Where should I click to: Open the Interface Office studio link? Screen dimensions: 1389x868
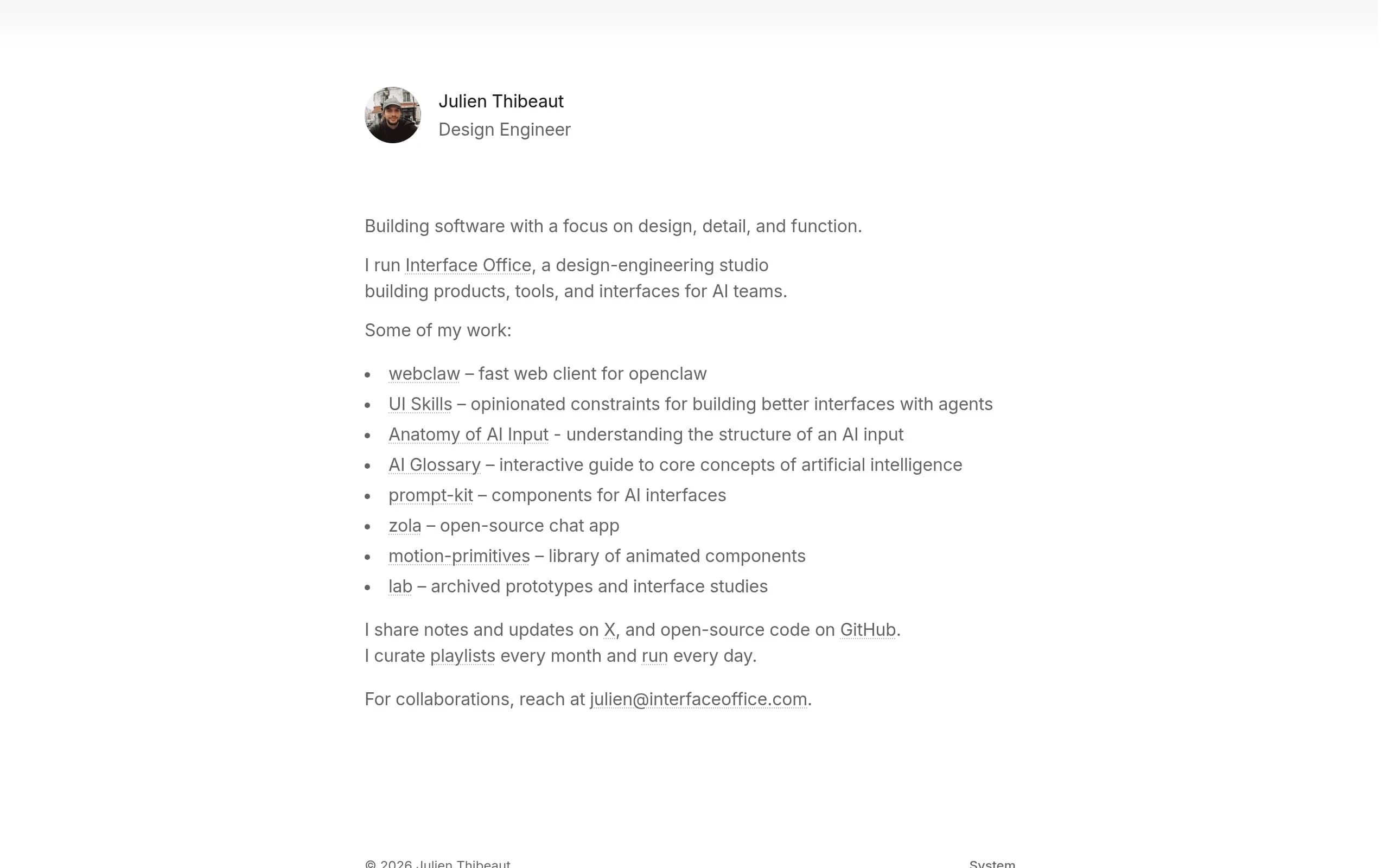(468, 265)
